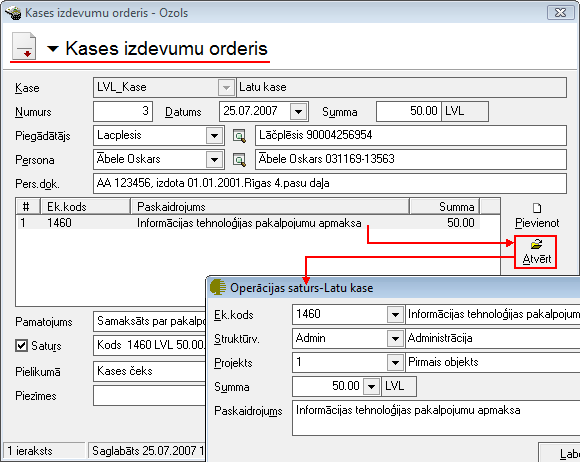Click the Operācijas saturs dialog title icon
The height and width of the screenshot is (462, 580).
point(218,287)
